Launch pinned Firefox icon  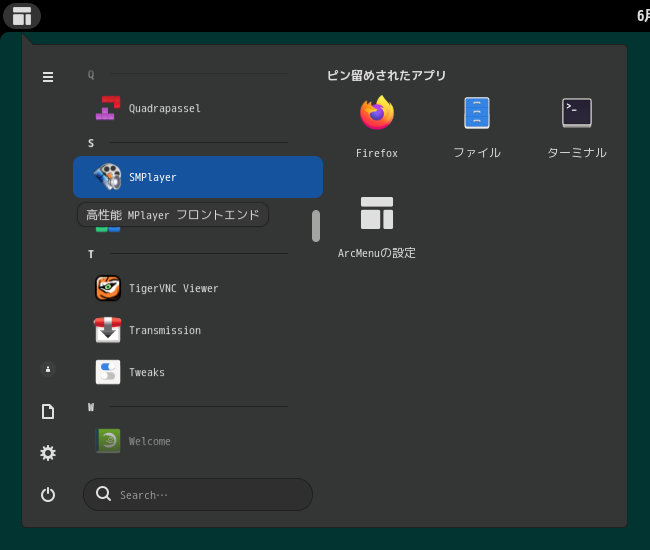tap(377, 113)
